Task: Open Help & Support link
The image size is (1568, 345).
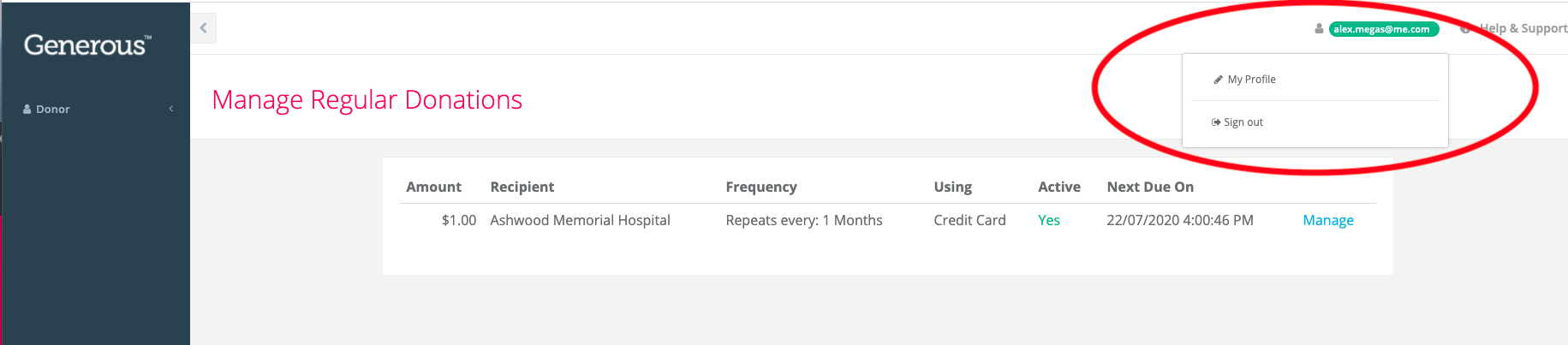Action: [x=1523, y=28]
